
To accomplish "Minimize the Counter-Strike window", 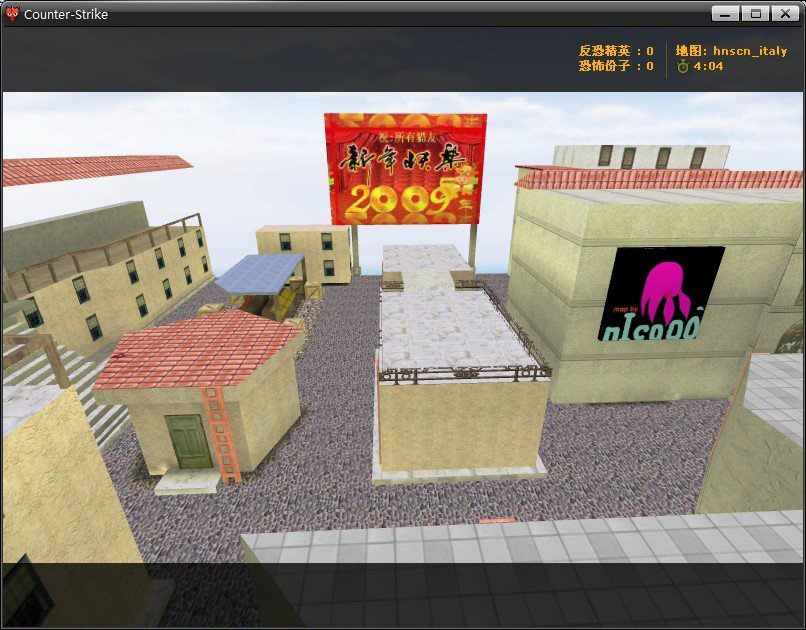I will coord(726,14).
